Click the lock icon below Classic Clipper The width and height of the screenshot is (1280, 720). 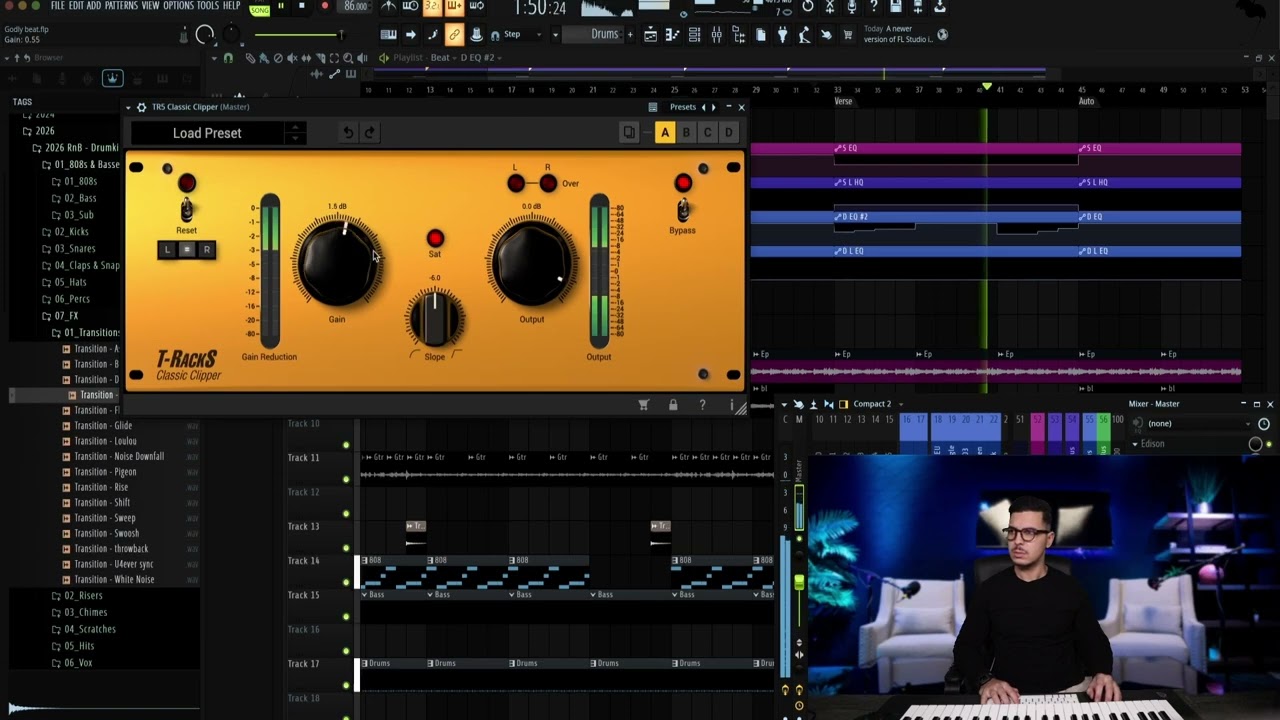(673, 405)
